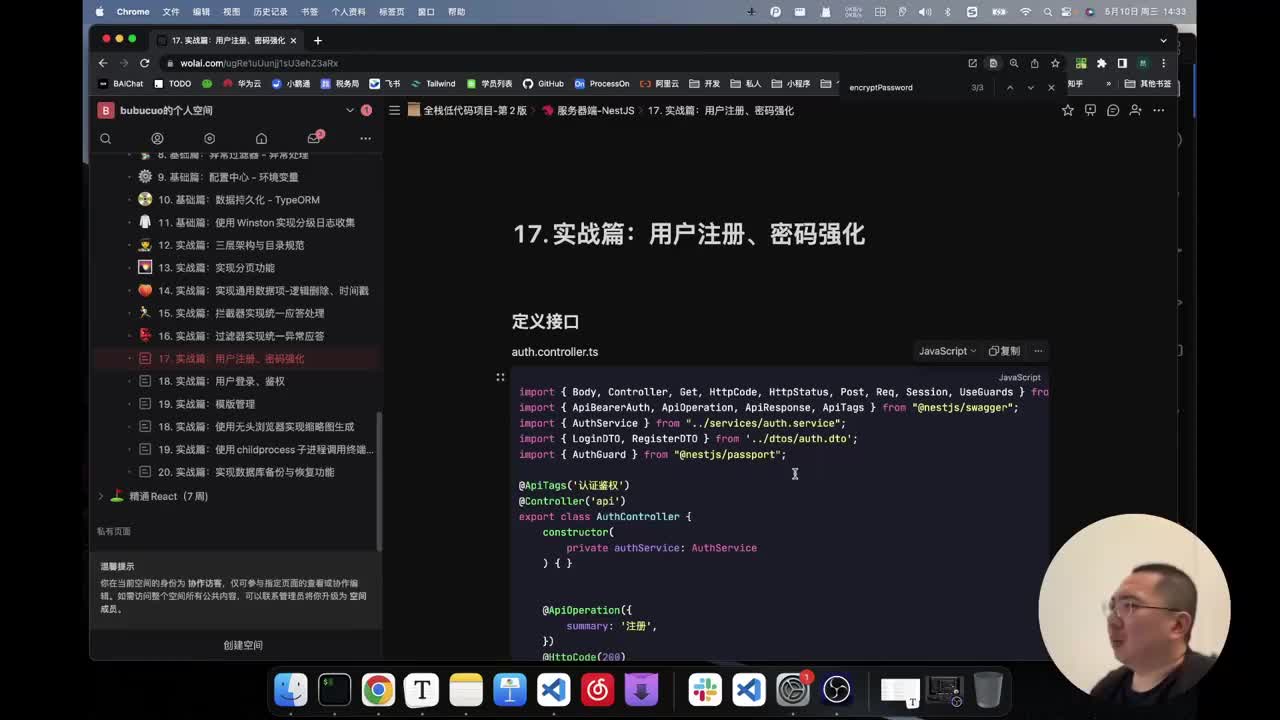Open the GitHub bookmark
The image size is (1280, 720).
tap(543, 84)
